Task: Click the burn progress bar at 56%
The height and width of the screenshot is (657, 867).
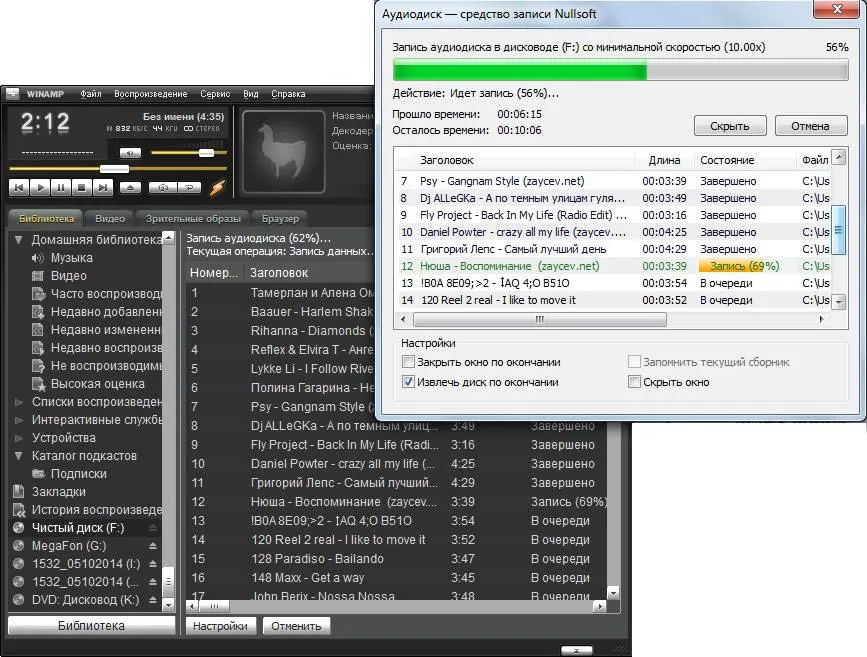Action: (620, 70)
